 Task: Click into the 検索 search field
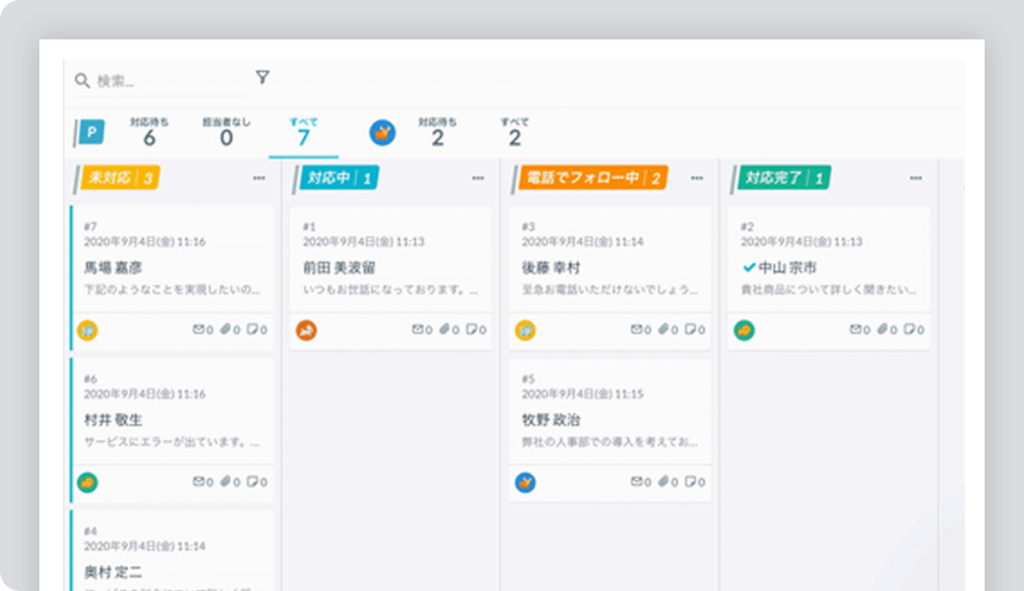tap(165, 80)
